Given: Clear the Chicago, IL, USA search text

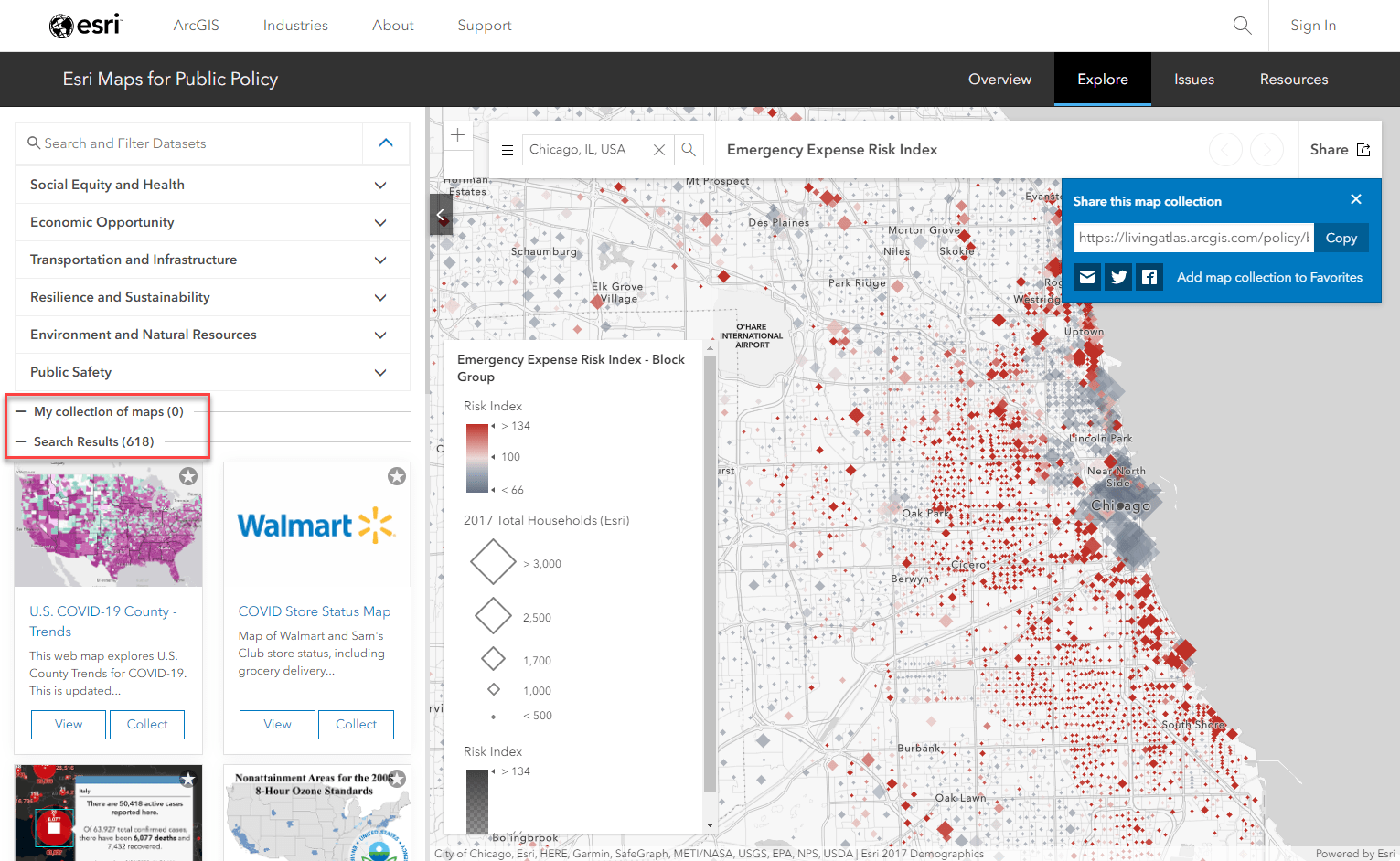Looking at the screenshot, I should [x=658, y=150].
